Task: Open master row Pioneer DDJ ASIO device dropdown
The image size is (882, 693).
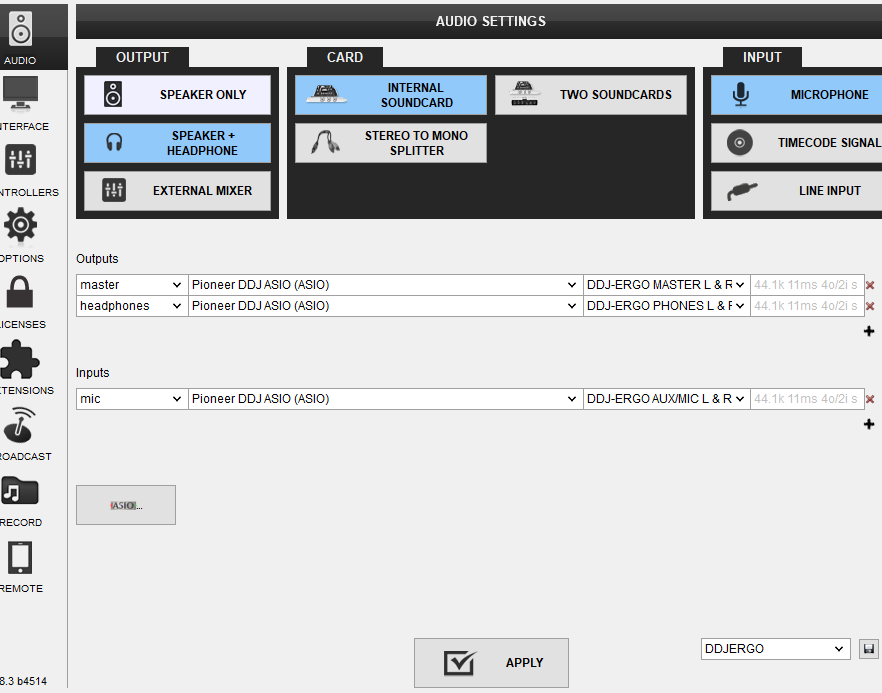Action: click(x=385, y=285)
